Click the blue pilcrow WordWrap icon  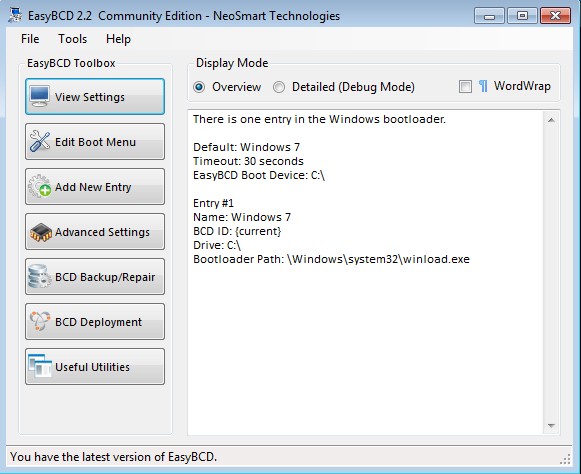(483, 86)
